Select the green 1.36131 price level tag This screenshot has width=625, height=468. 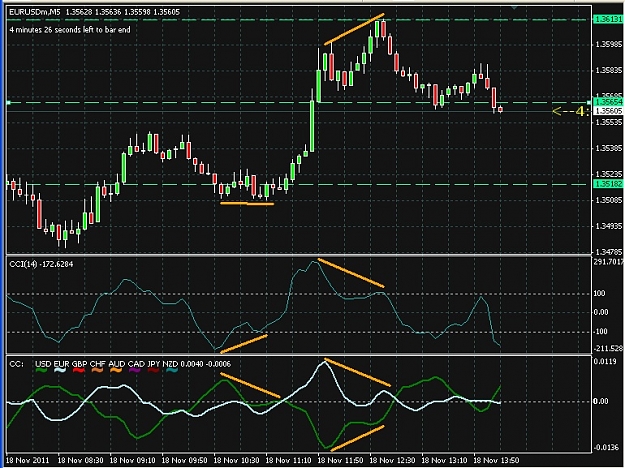tap(608, 19)
